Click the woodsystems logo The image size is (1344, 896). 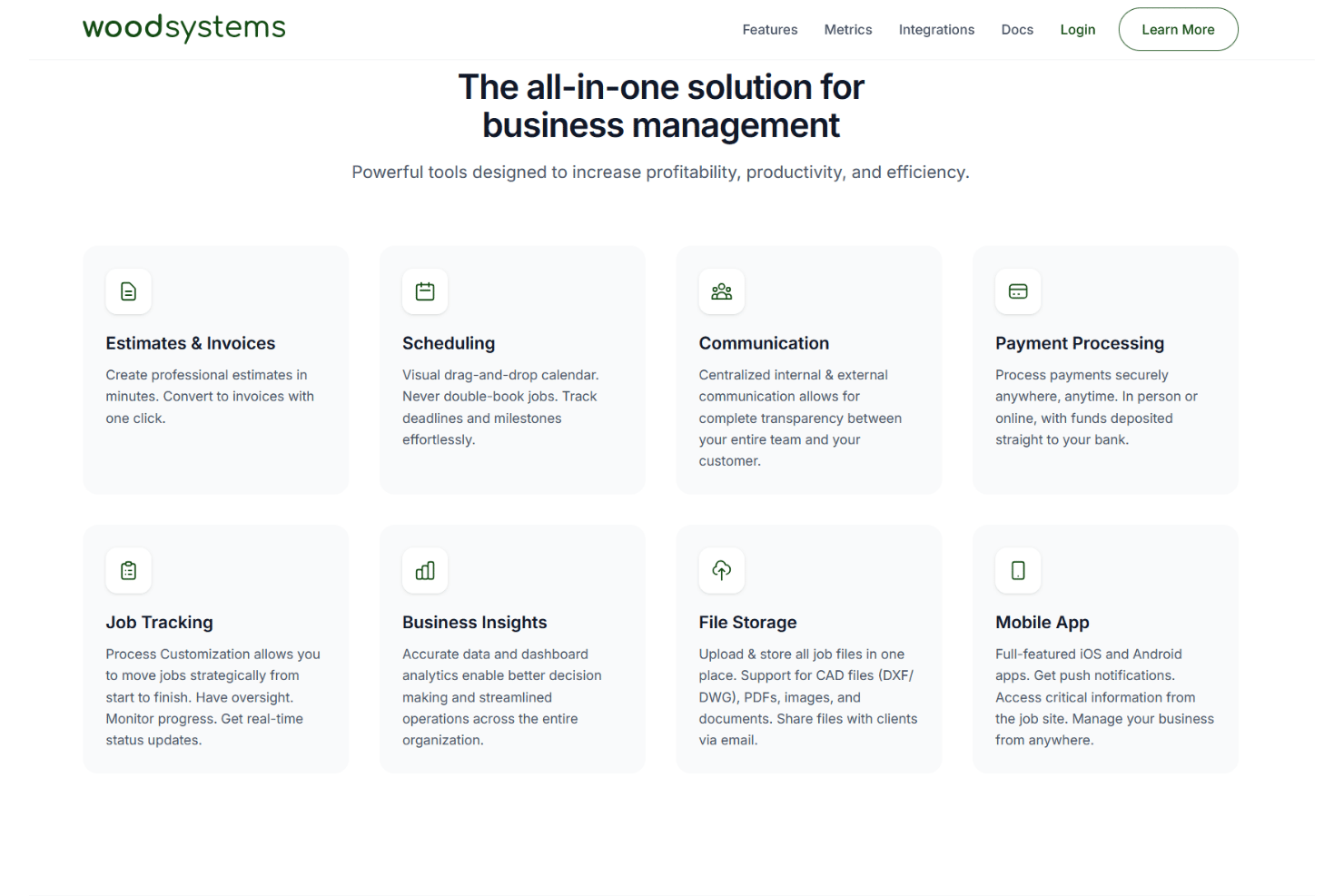pyautogui.click(x=184, y=28)
